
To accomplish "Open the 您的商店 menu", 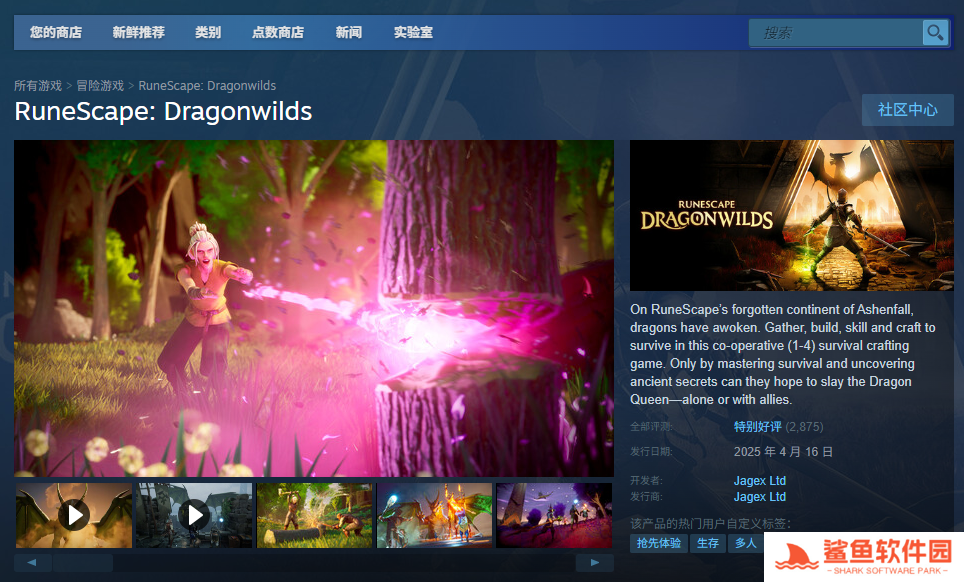I will click(56, 33).
